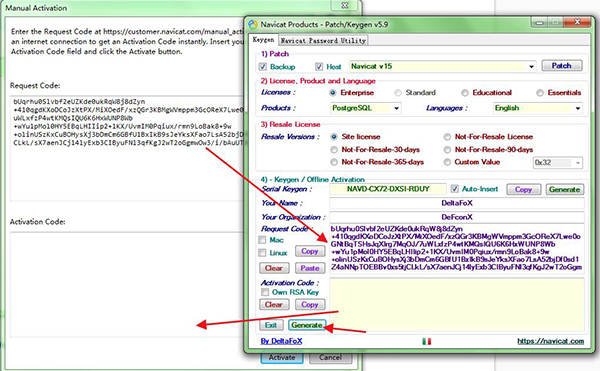The image size is (600, 371).
Task: Select the Custom Value radio
Action: tap(447, 162)
